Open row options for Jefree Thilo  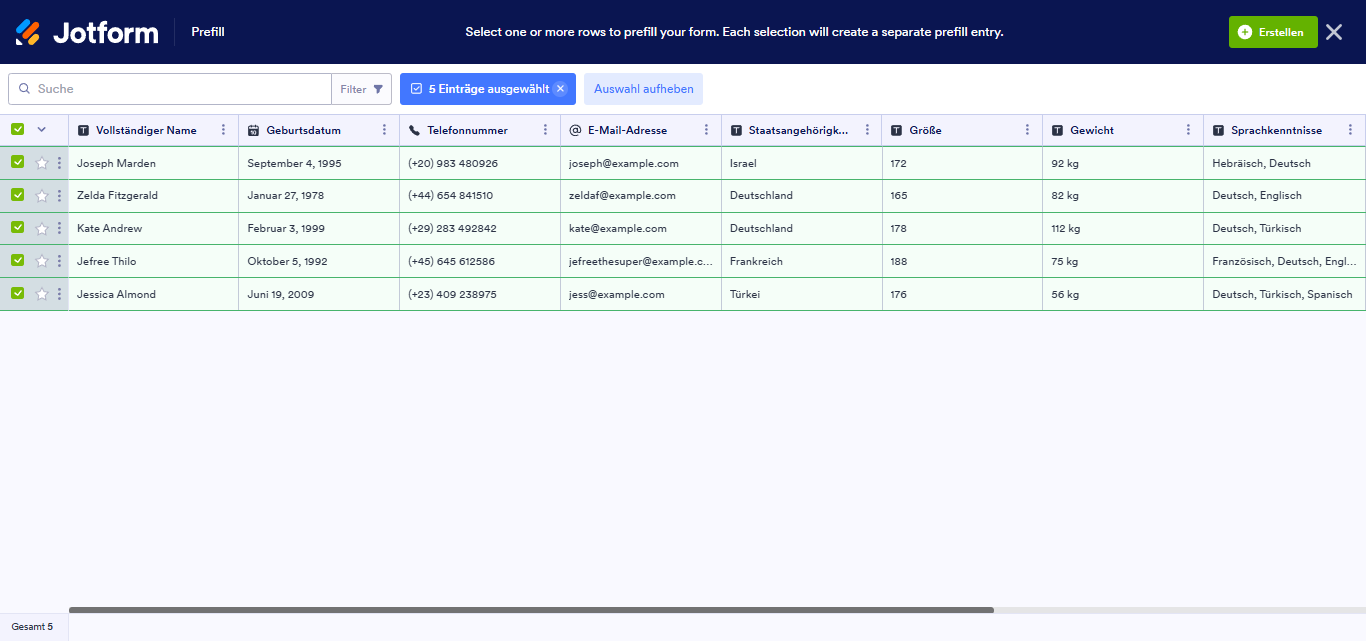click(x=59, y=261)
